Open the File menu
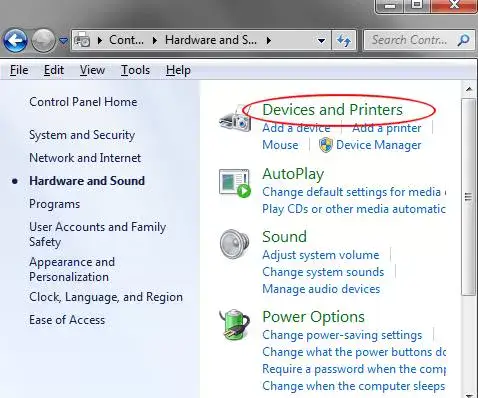478x398 pixels. pyautogui.click(x=19, y=70)
